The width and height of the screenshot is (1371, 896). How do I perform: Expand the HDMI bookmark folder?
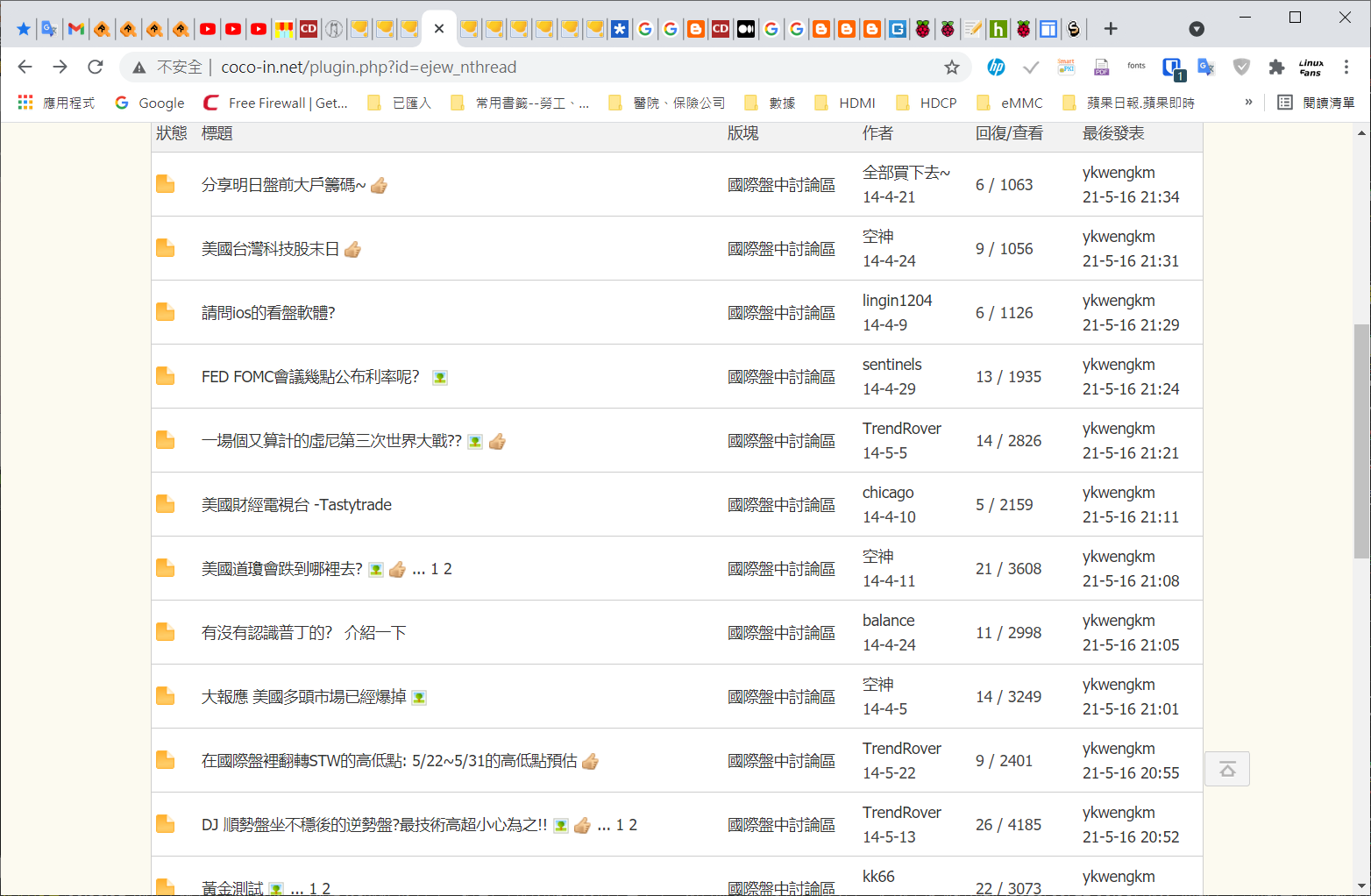pos(845,103)
